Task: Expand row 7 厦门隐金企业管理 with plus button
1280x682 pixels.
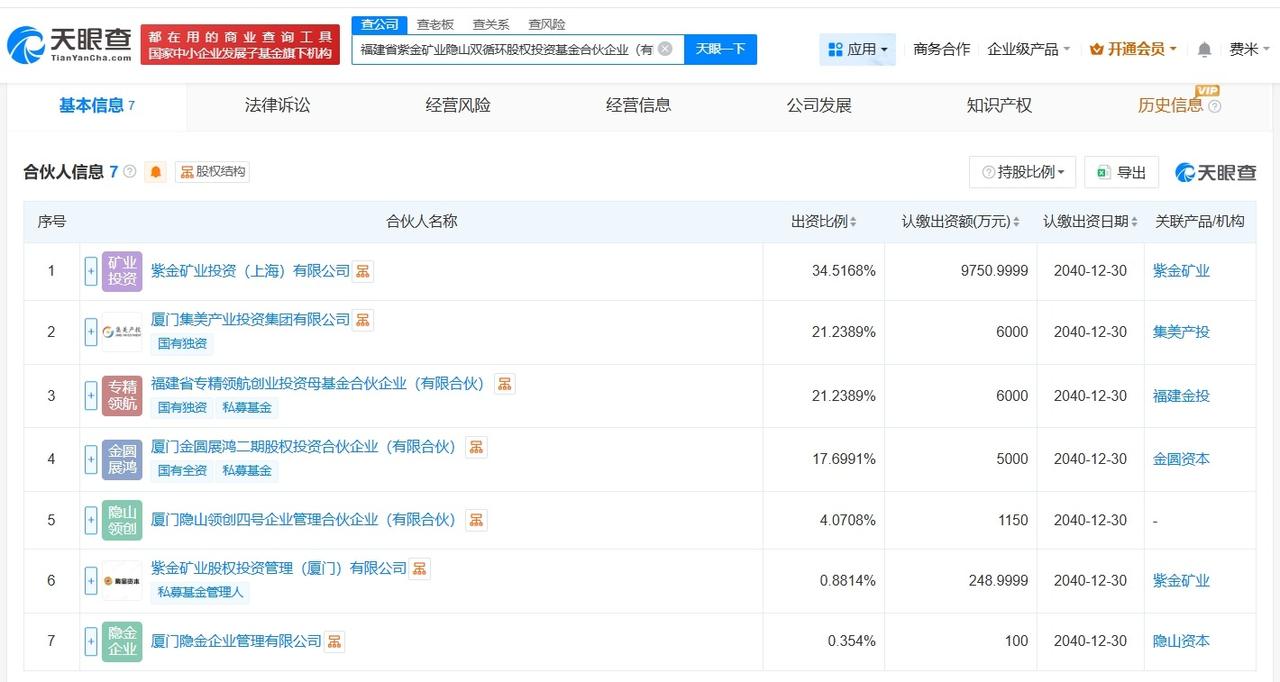Action: click(91, 641)
